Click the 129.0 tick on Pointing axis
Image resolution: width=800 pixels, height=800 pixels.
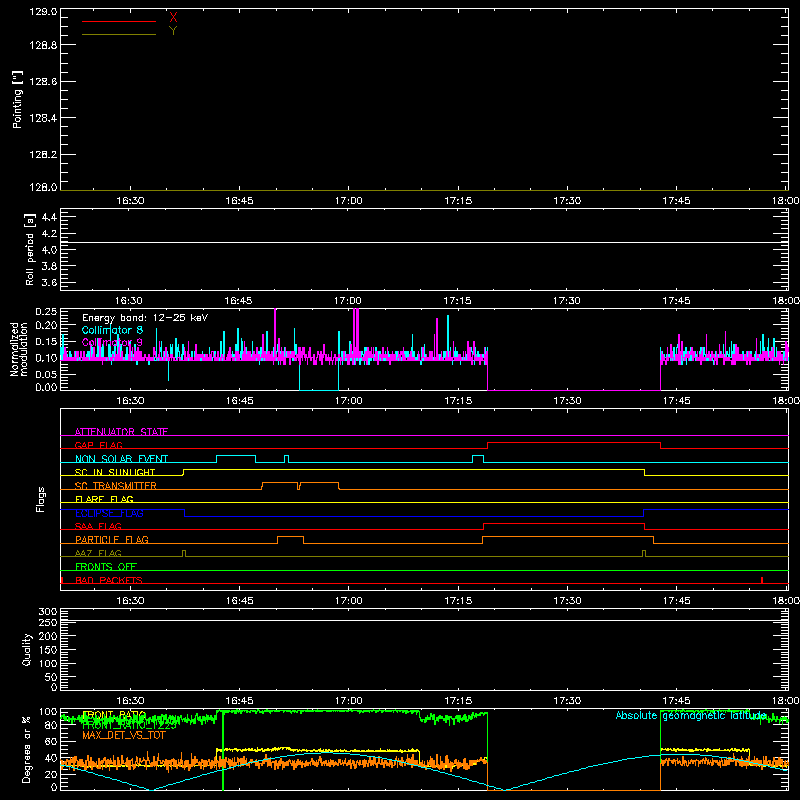click(x=43, y=11)
